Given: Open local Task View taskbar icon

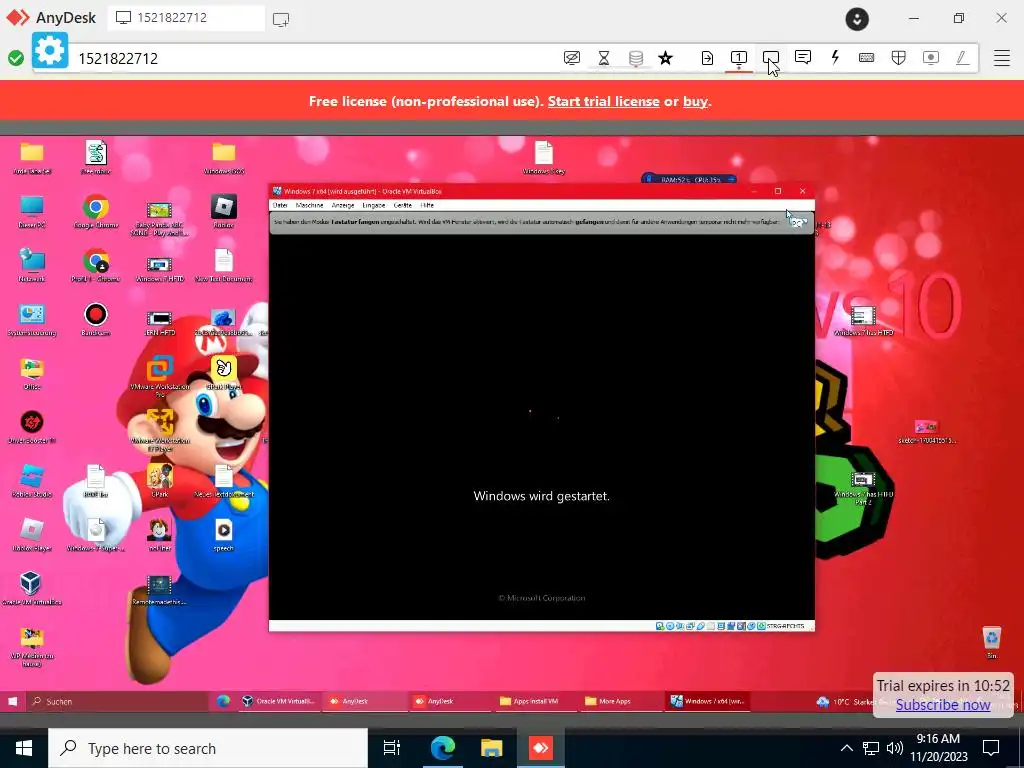Looking at the screenshot, I should pyautogui.click(x=392, y=748).
